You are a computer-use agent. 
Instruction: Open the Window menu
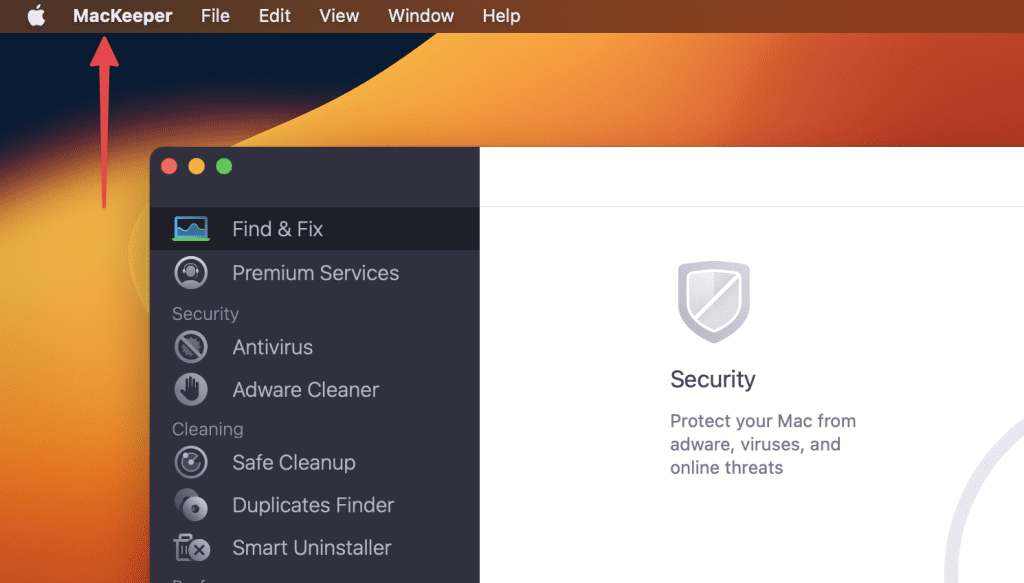(421, 16)
